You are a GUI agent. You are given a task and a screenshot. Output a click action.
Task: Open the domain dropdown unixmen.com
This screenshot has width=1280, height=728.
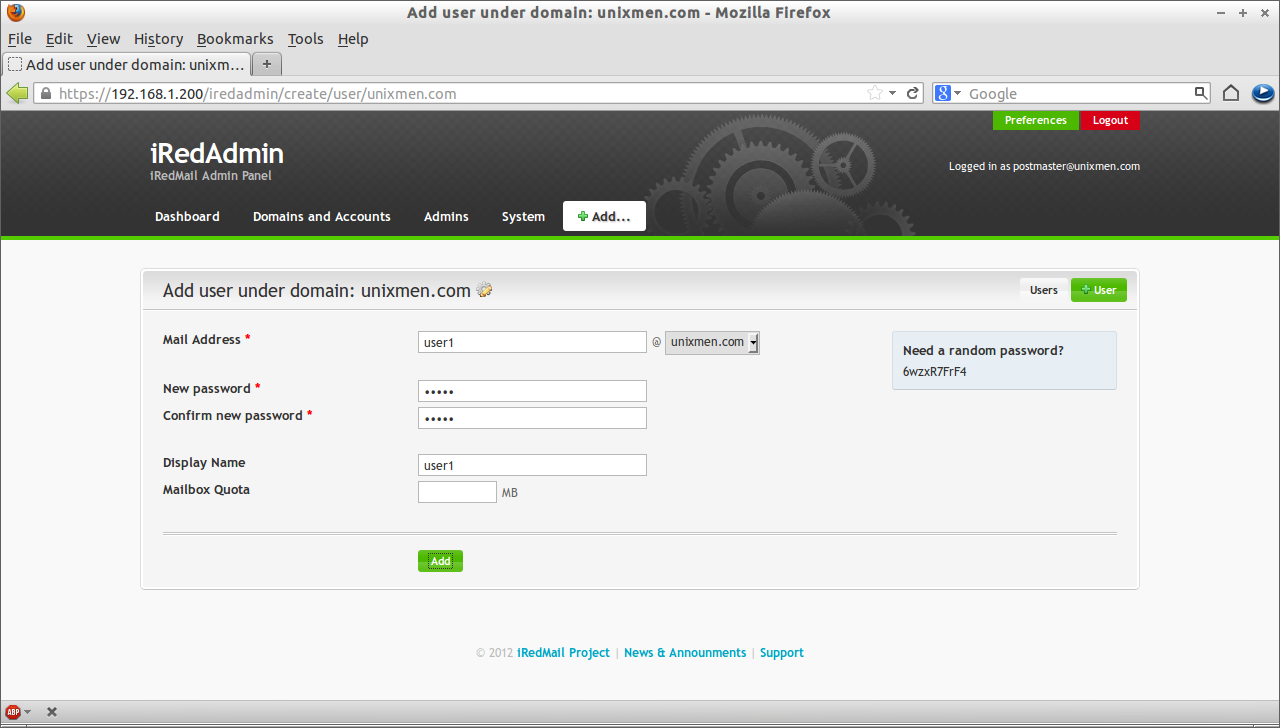(x=712, y=343)
